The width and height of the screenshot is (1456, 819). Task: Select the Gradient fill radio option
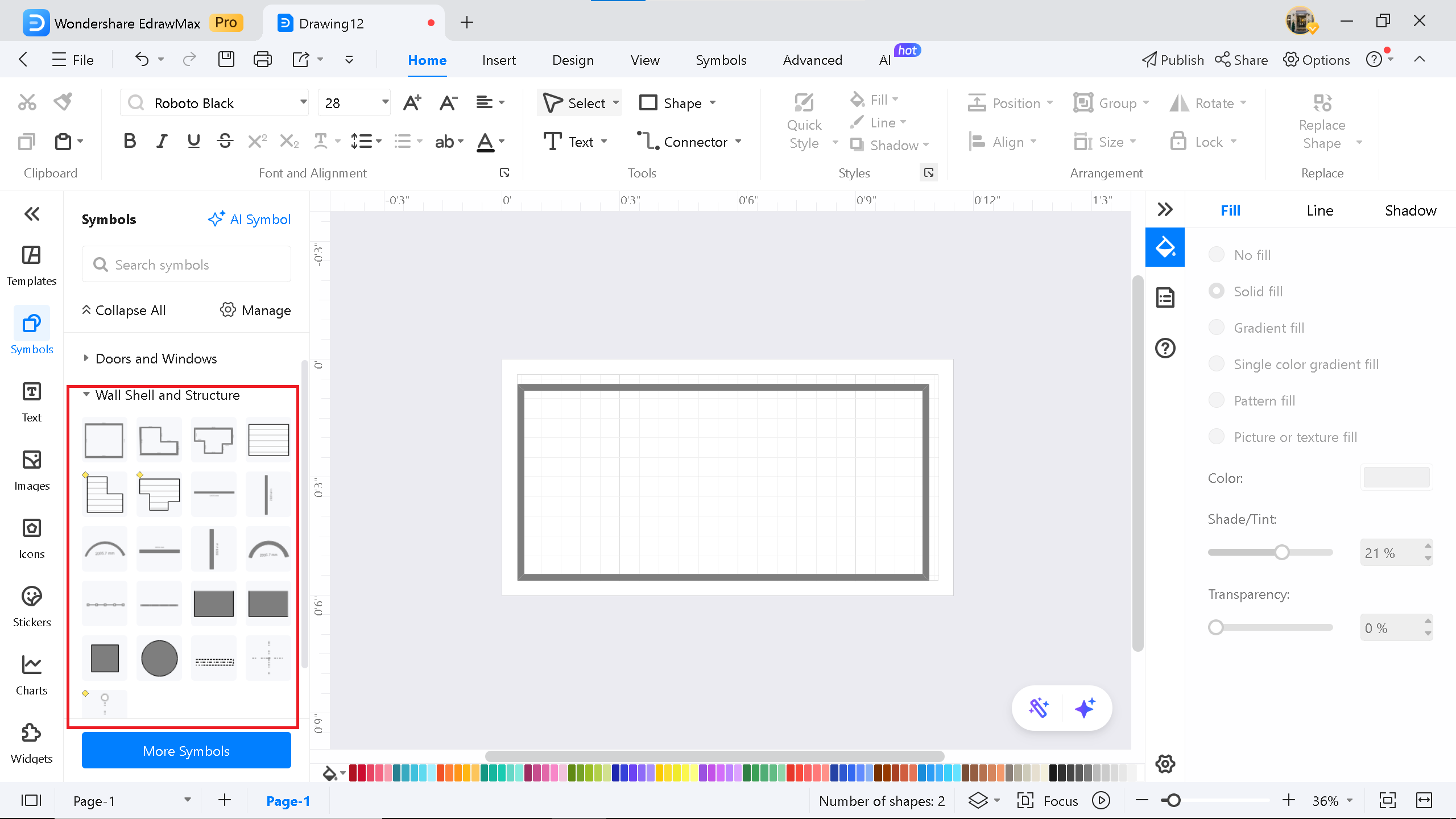click(x=1217, y=327)
